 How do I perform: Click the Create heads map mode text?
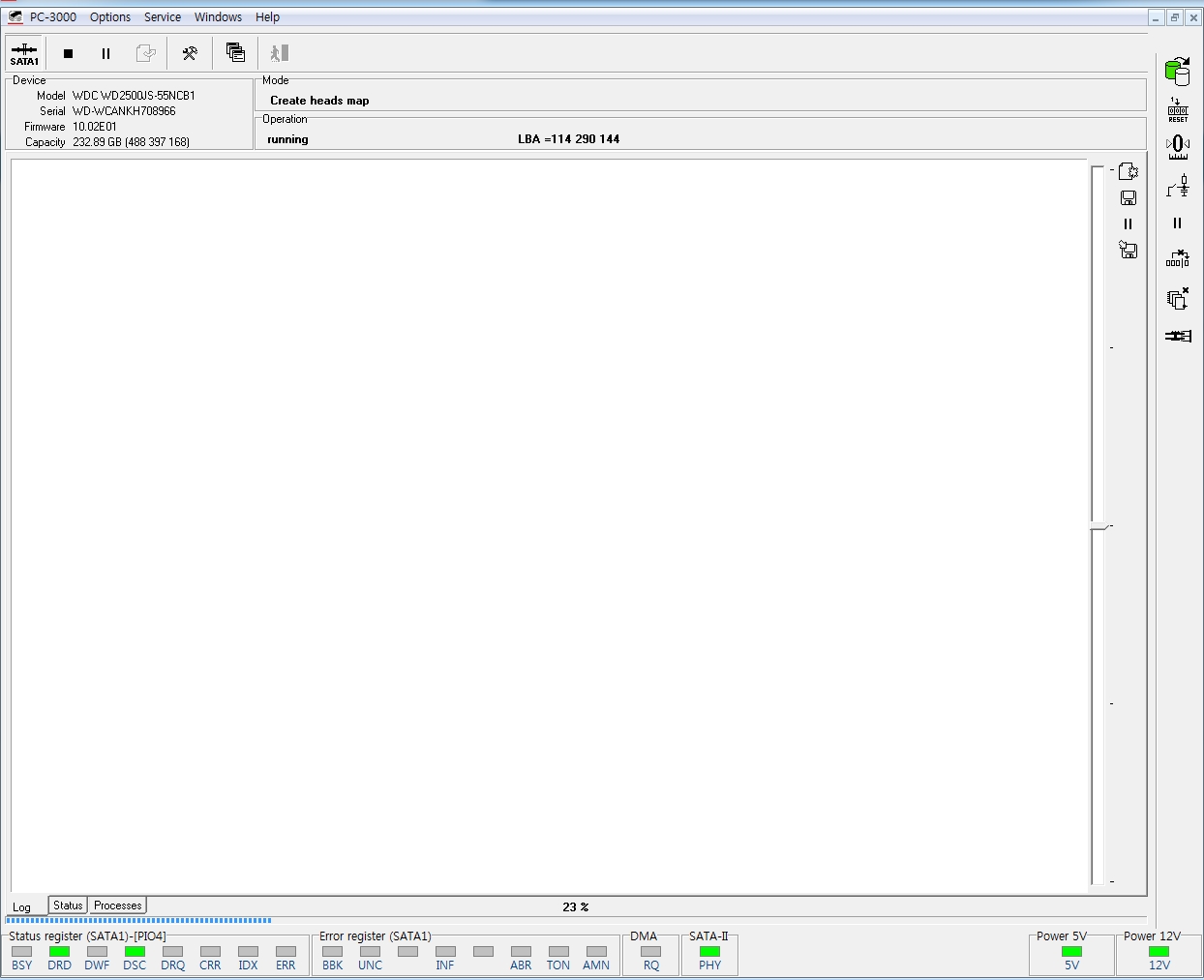coord(319,101)
